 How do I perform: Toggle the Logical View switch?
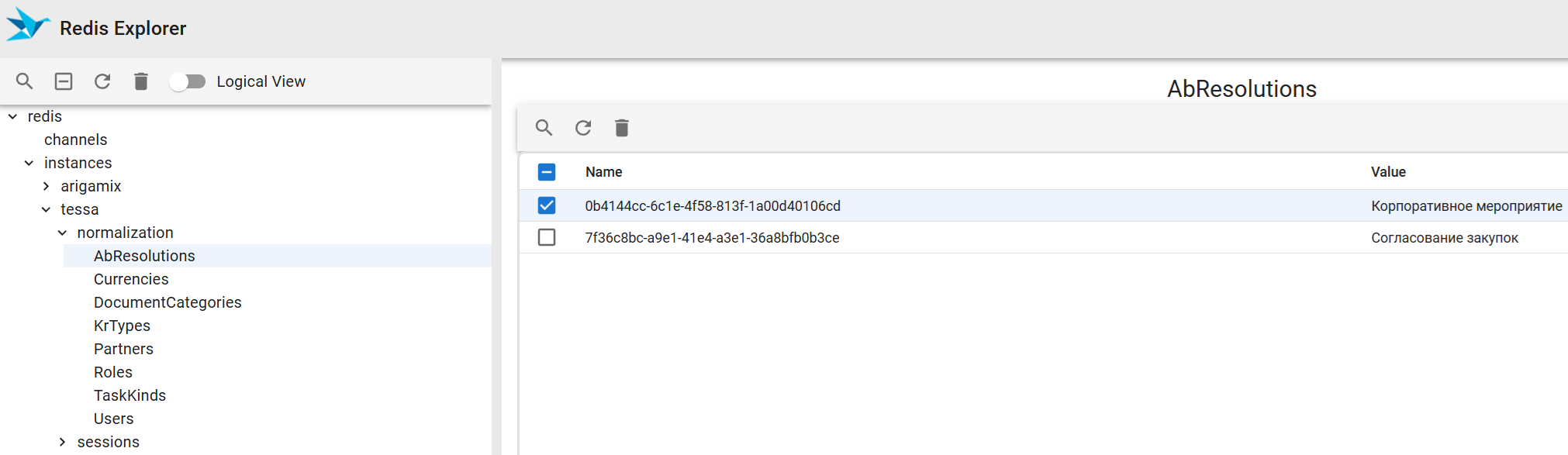point(188,81)
